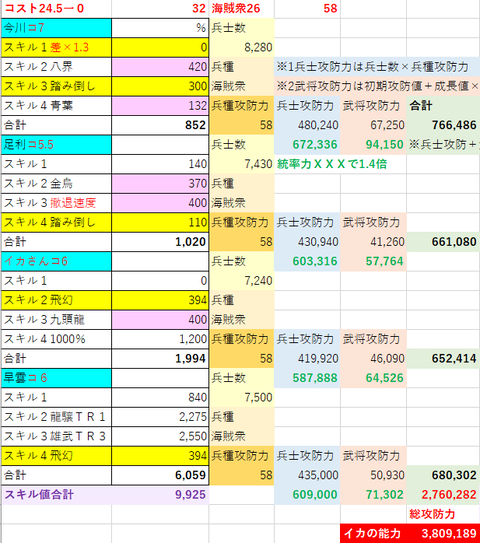Select the 合計 value 766,486 cell

[443, 125]
